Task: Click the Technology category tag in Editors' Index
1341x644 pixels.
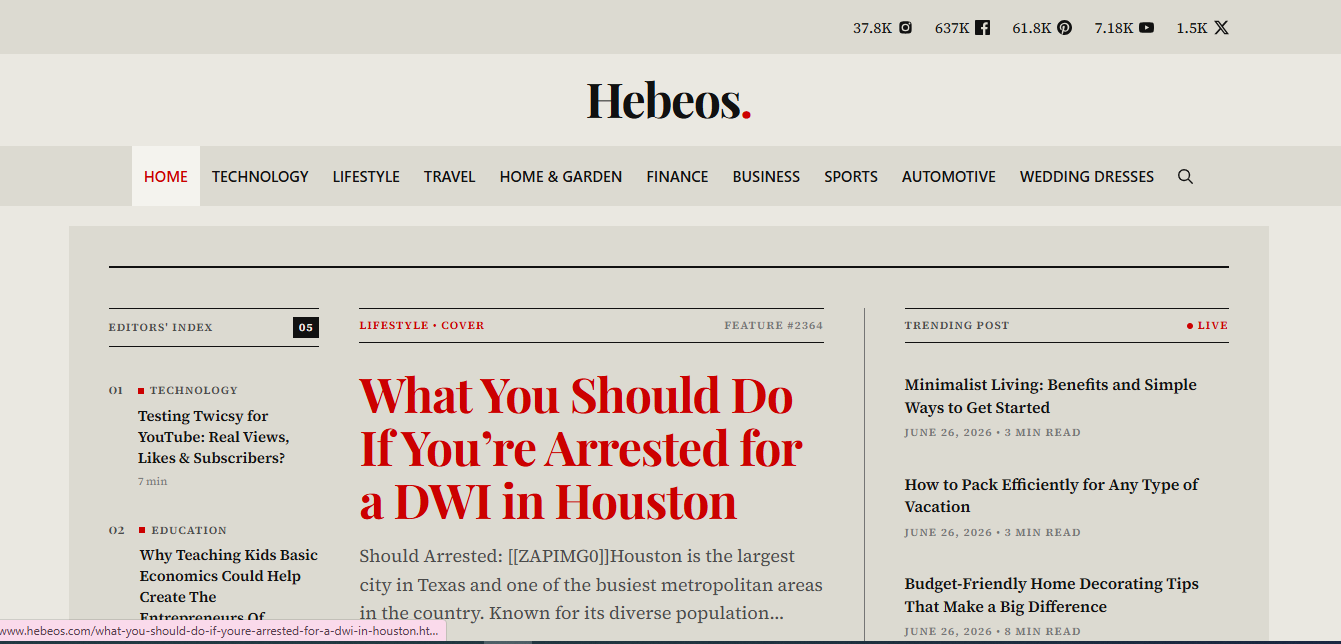Action: (x=194, y=391)
